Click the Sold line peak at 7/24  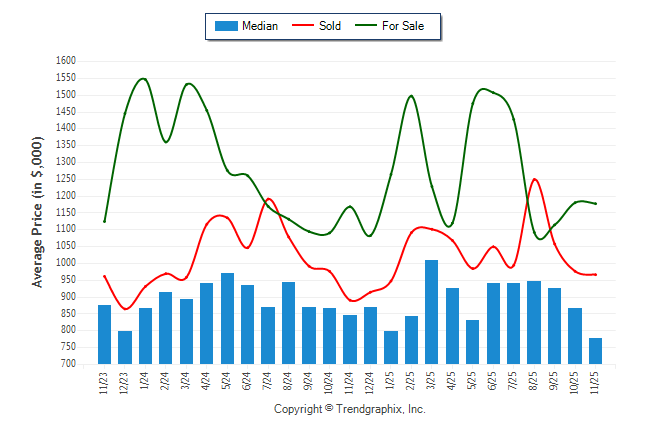(x=268, y=199)
